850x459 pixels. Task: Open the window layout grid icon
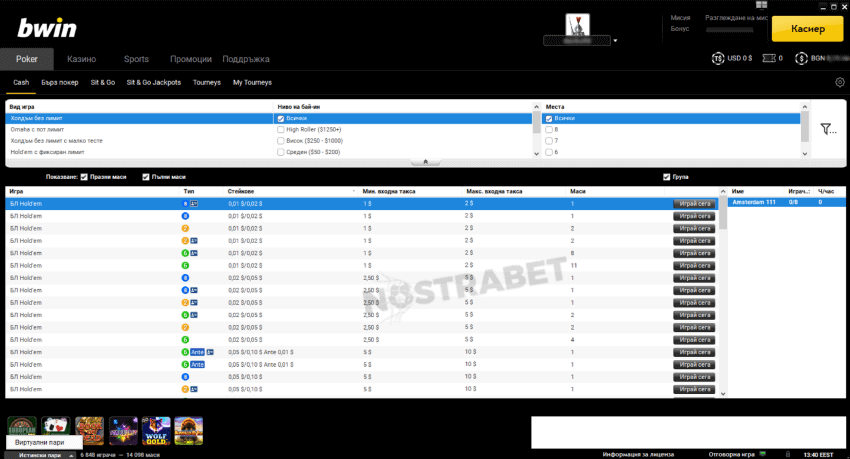[x=762, y=5]
